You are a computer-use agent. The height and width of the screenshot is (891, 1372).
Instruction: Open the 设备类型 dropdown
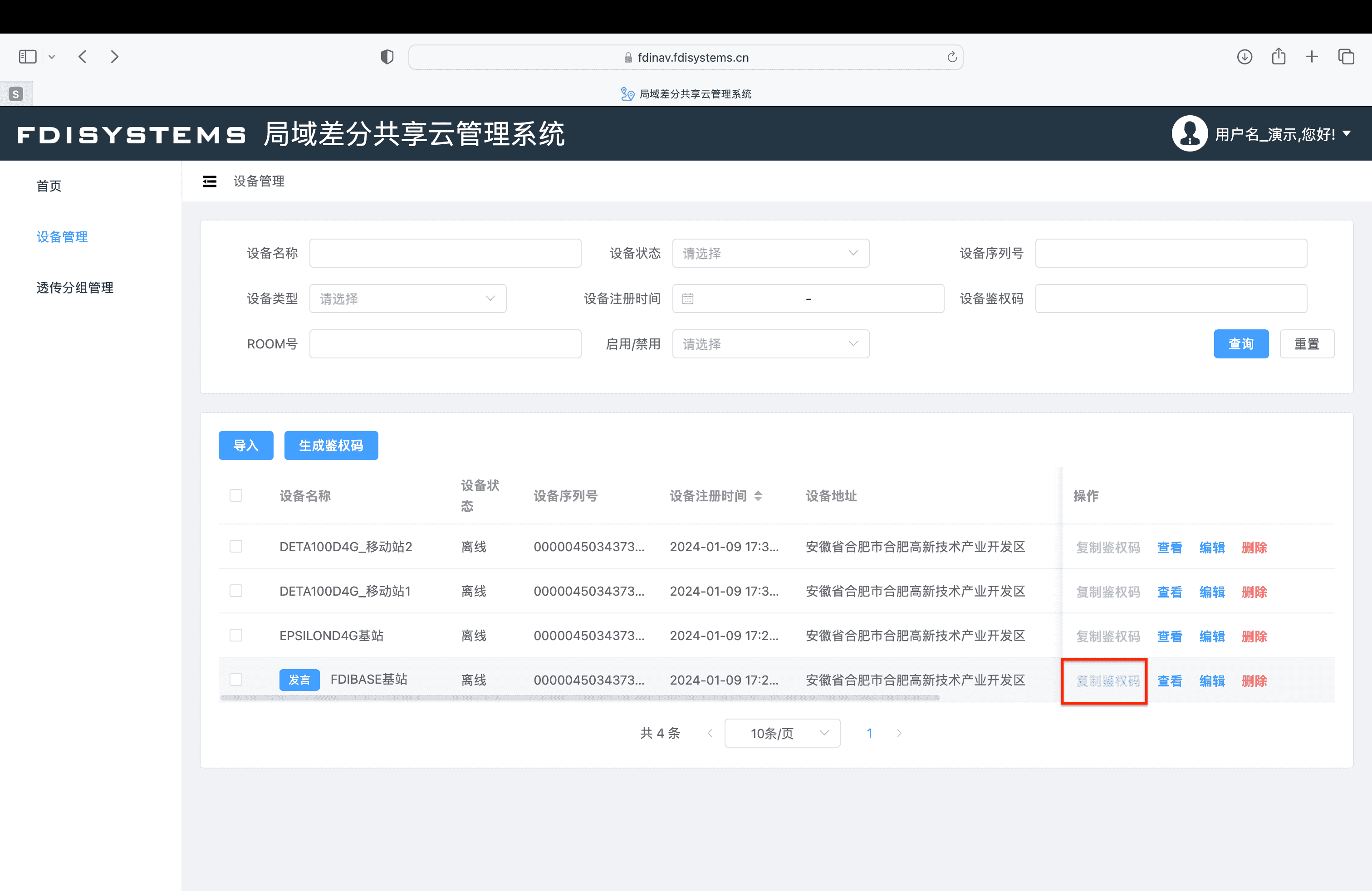[407, 299]
